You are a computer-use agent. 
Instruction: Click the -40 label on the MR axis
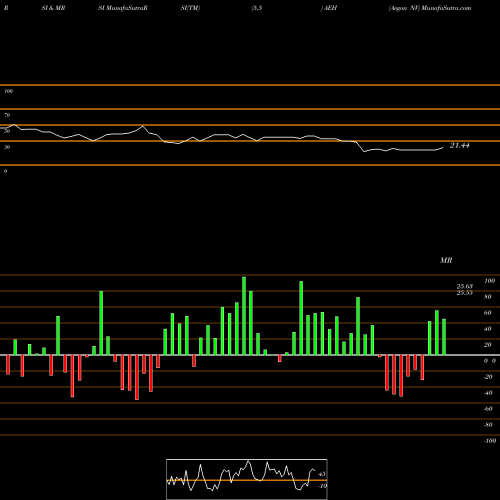tap(488, 393)
